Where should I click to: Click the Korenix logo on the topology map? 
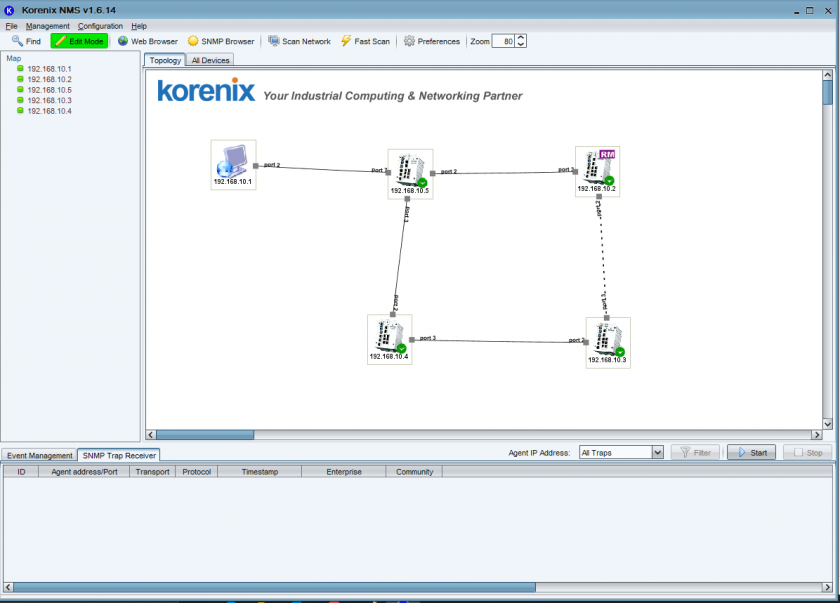[x=206, y=91]
